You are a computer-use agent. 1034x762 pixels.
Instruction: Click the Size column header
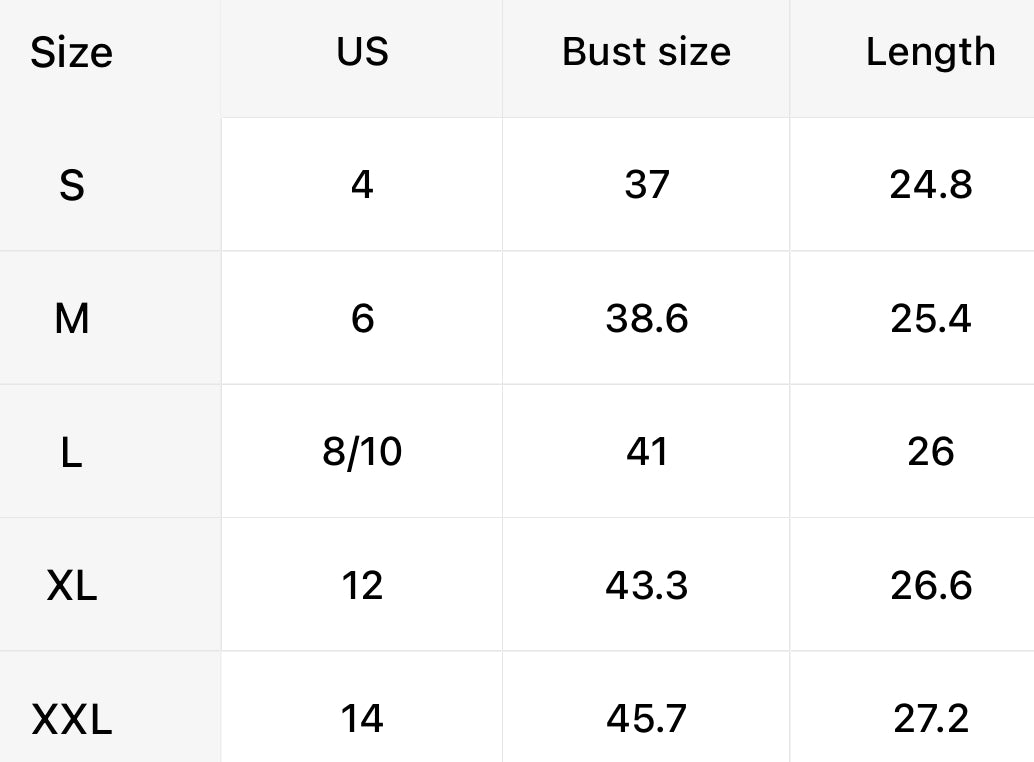(x=71, y=53)
